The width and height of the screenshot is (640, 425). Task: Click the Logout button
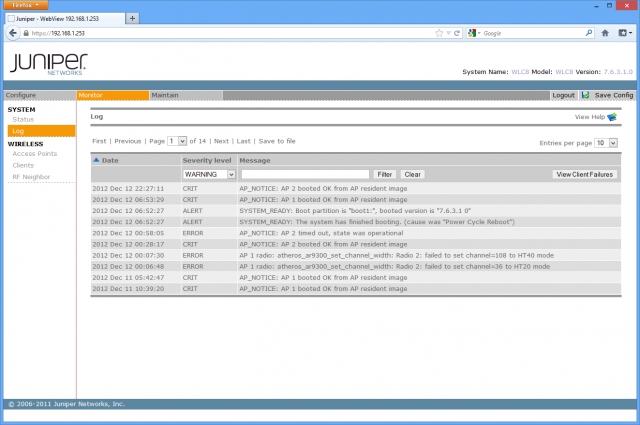coord(563,95)
